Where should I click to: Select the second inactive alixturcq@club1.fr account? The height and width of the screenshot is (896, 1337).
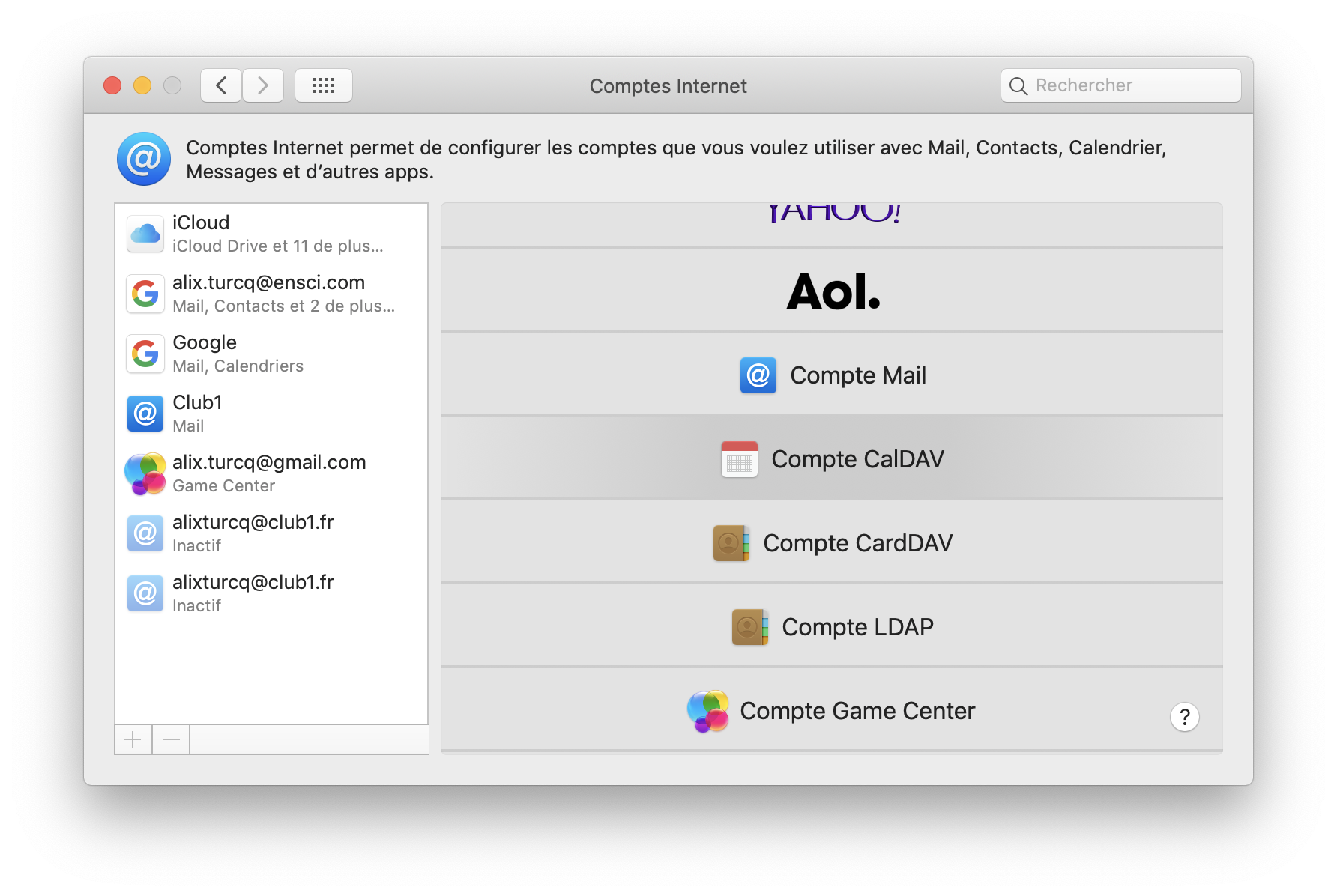271,593
